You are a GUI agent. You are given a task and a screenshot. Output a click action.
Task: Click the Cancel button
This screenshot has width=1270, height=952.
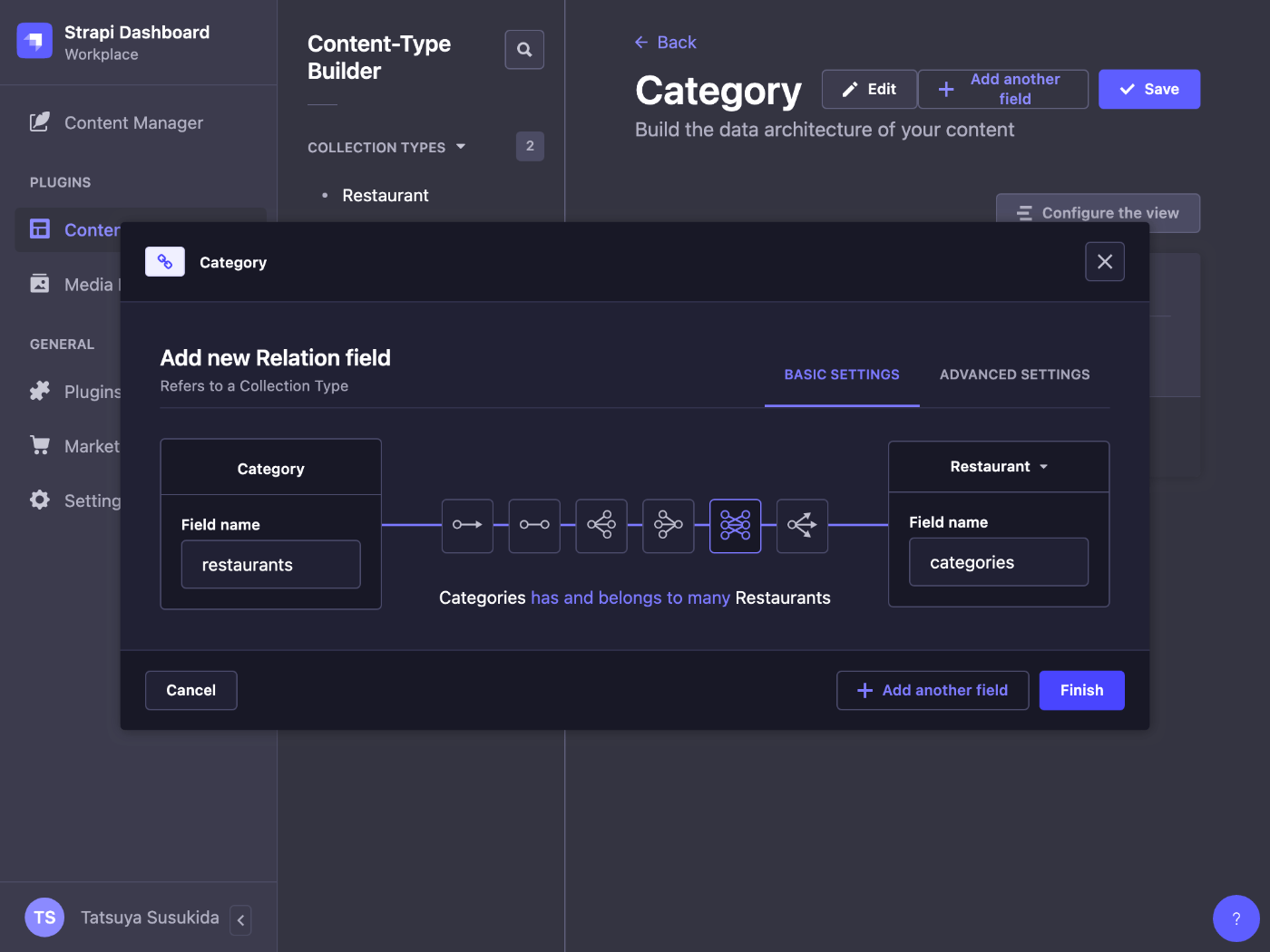point(191,690)
